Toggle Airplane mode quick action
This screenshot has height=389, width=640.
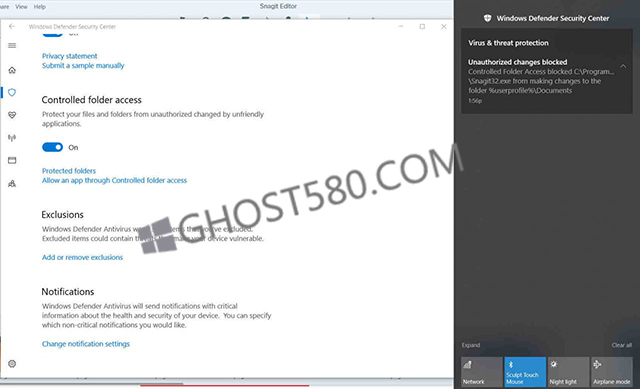pyautogui.click(x=612, y=372)
